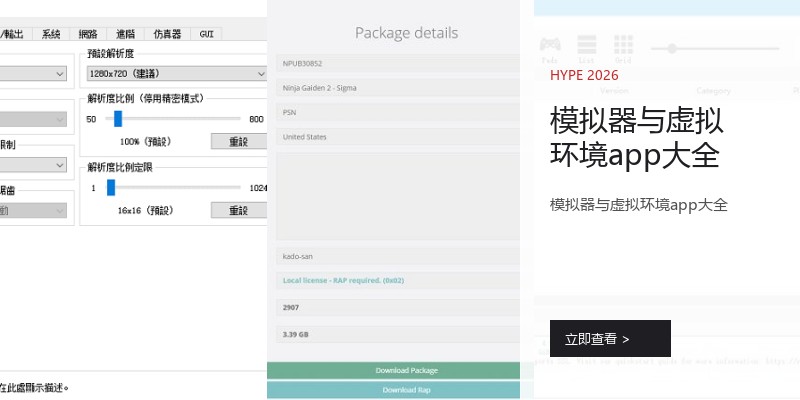The width and height of the screenshot is (800, 400).
Task: Click the large 模拟器与虚拟环境app大全 headline
Action: point(636,138)
